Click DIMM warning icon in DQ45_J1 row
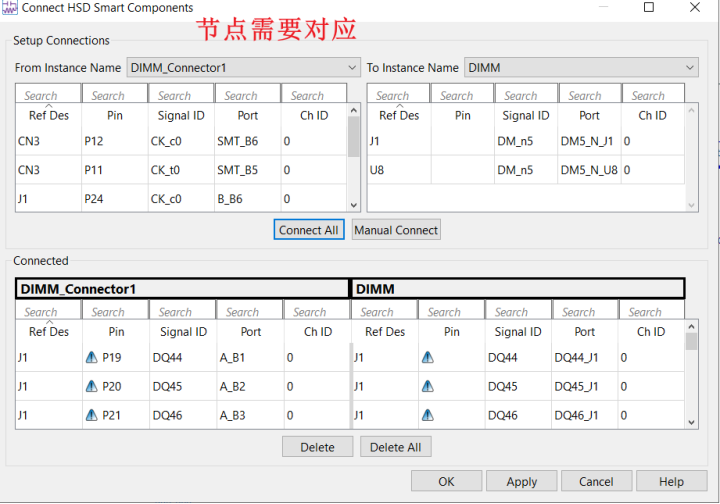720x504 pixels. pyautogui.click(x=428, y=386)
